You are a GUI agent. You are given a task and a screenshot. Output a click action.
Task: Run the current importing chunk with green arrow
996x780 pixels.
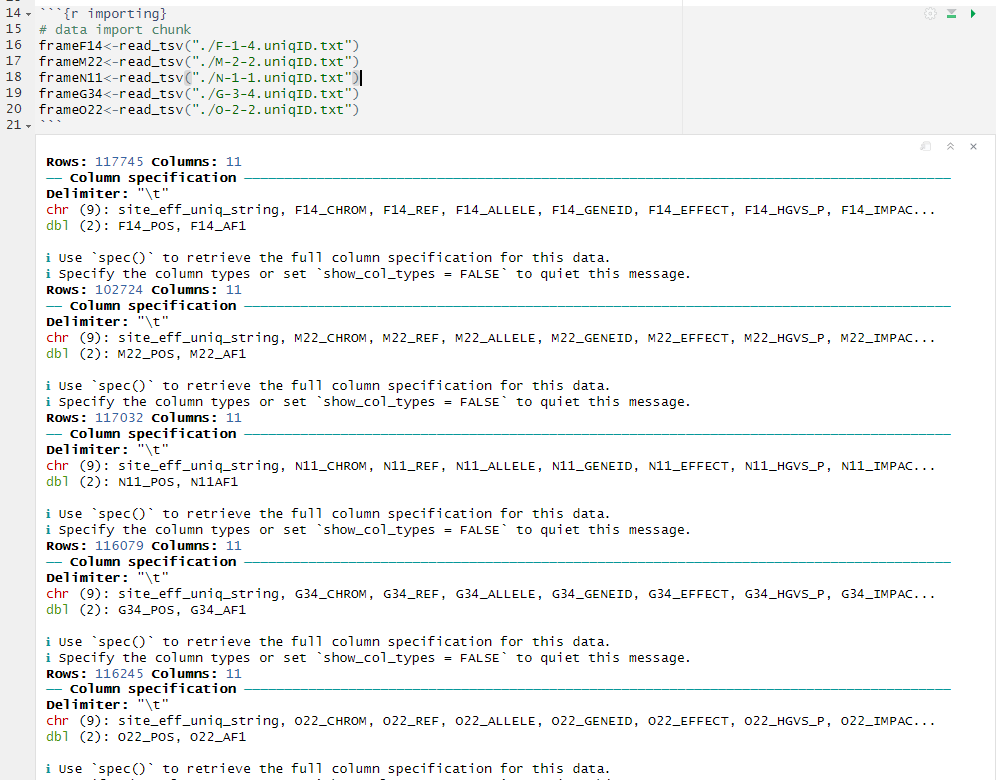(x=972, y=13)
